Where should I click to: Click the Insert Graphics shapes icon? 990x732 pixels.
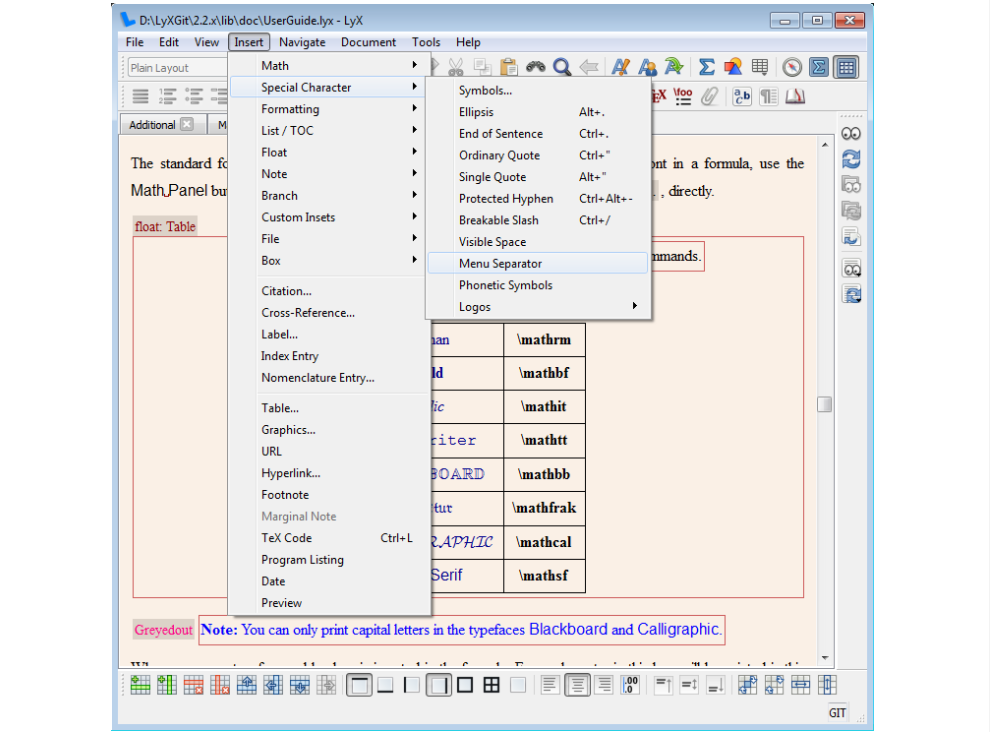point(733,67)
